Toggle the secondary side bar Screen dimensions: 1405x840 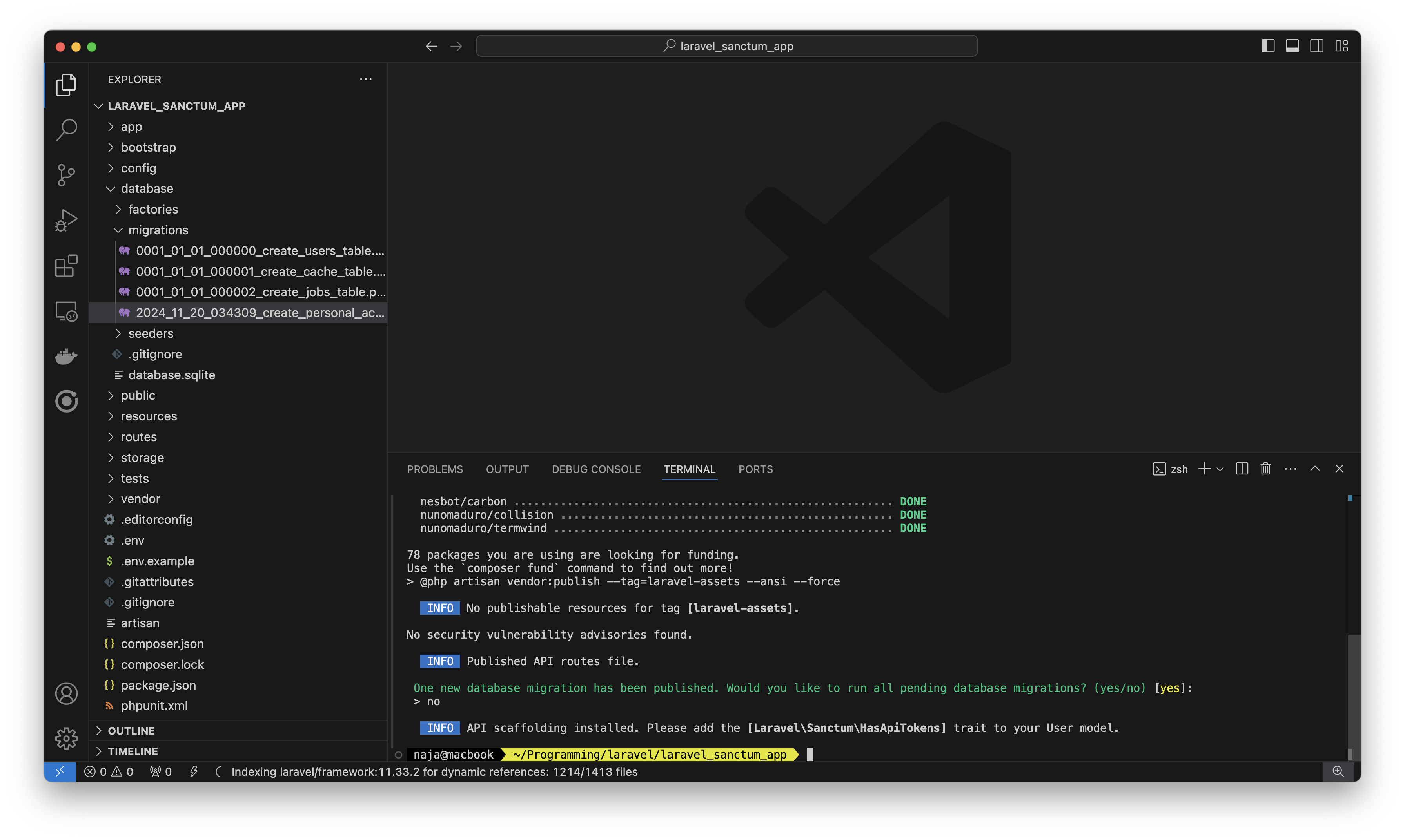click(x=1316, y=46)
